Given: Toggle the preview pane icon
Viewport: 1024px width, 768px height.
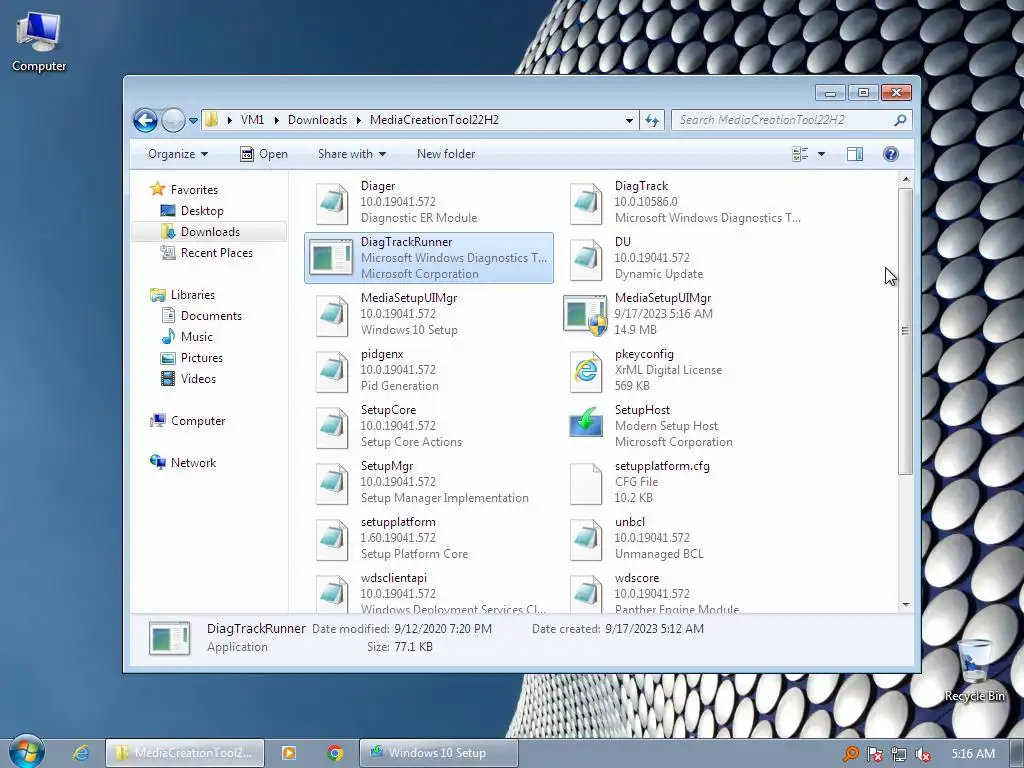Looking at the screenshot, I should [854, 154].
